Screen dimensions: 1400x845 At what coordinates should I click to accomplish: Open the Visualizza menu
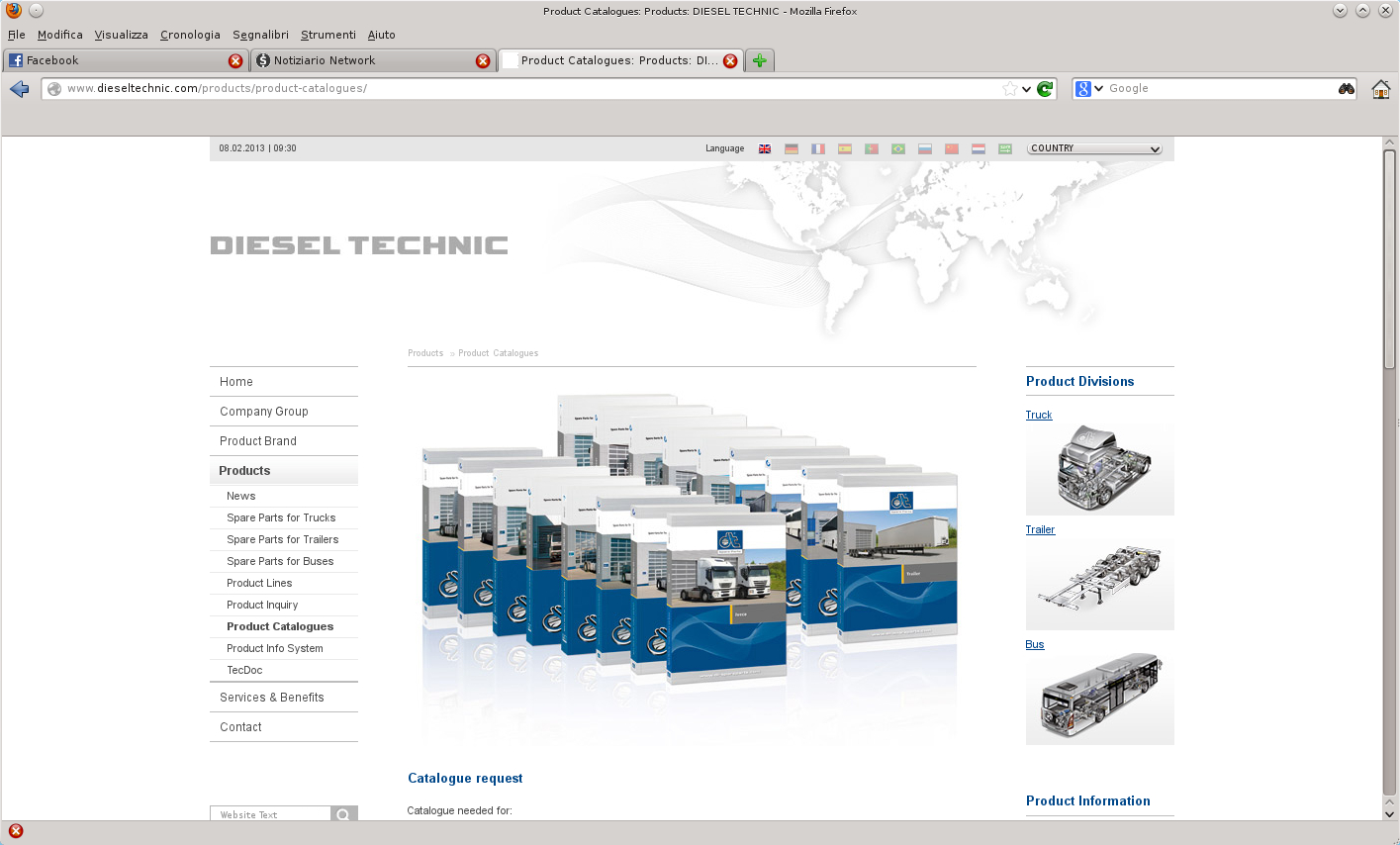pos(122,35)
